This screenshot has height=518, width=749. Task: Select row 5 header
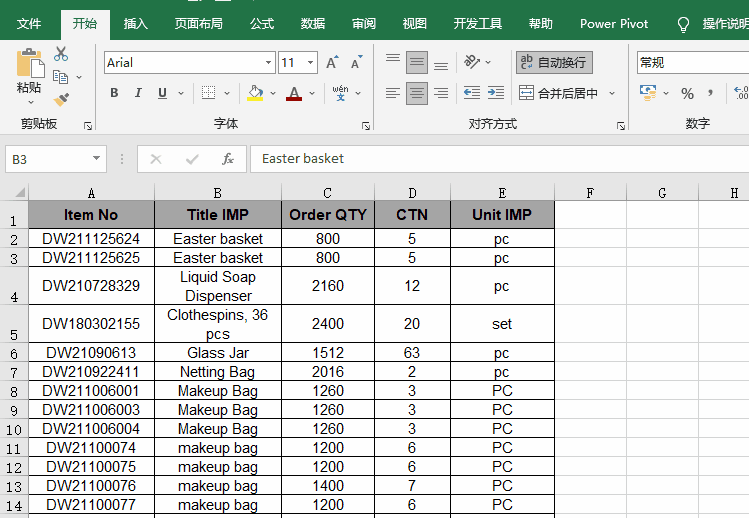coord(14,324)
